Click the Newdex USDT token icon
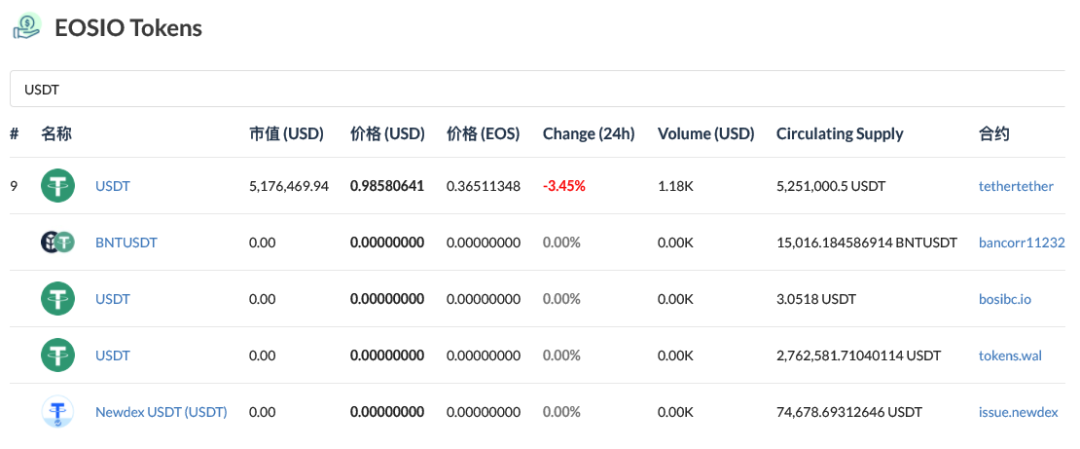This screenshot has height=449, width=1080. [58, 412]
